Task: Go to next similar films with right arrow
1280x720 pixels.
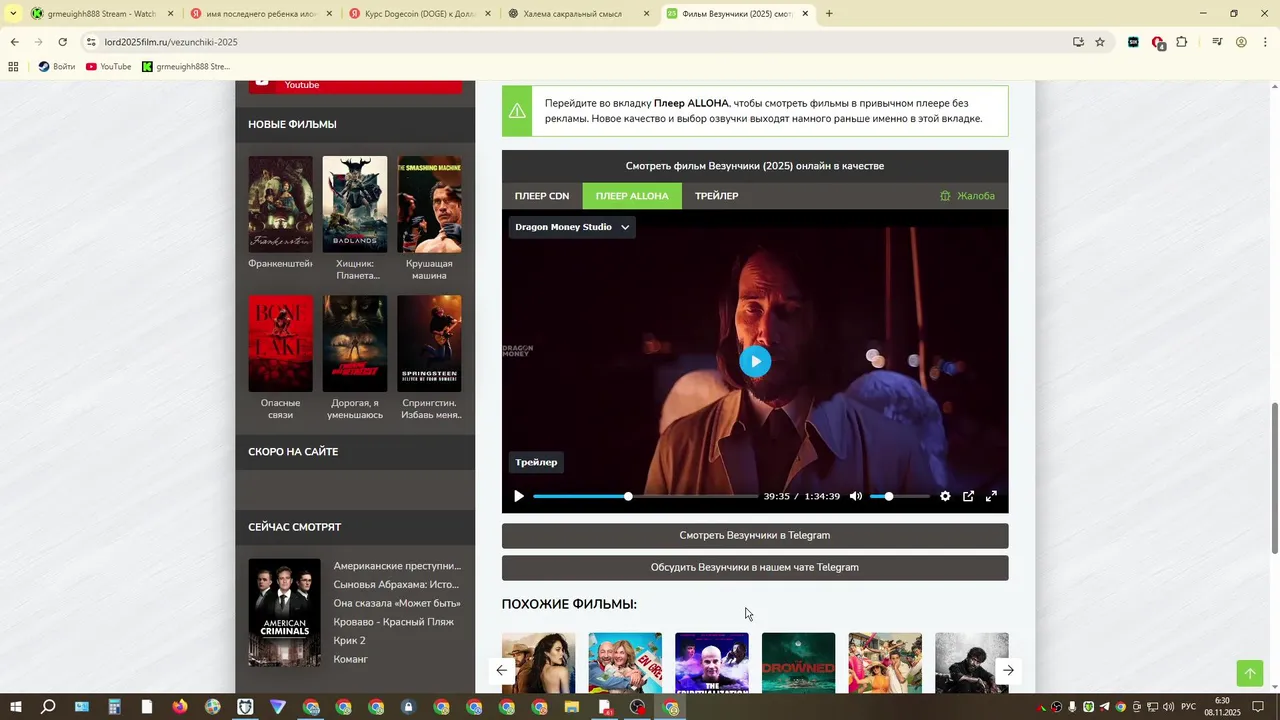Action: 1008,670
